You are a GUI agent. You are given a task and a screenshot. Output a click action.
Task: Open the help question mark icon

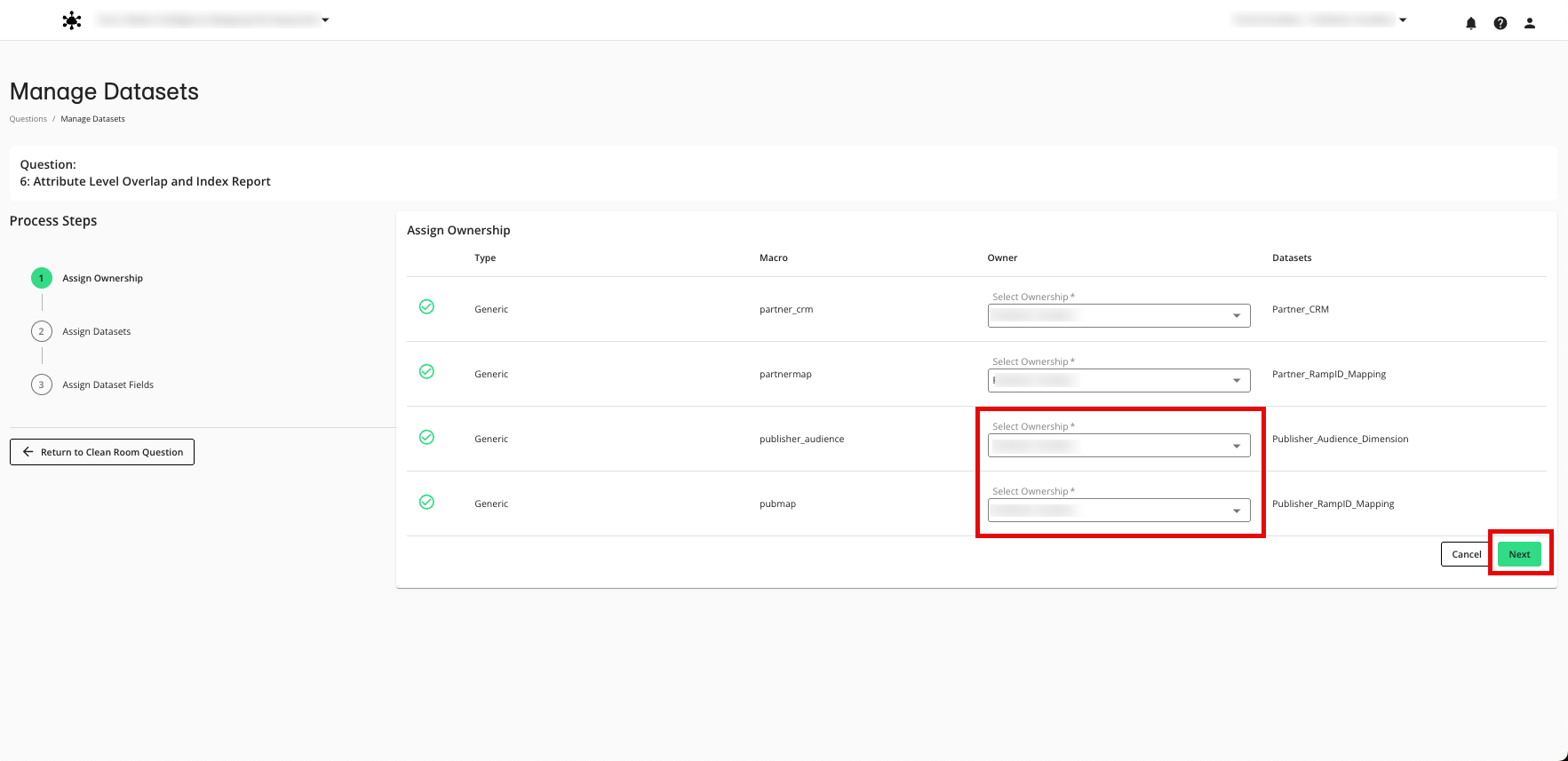tap(1500, 23)
